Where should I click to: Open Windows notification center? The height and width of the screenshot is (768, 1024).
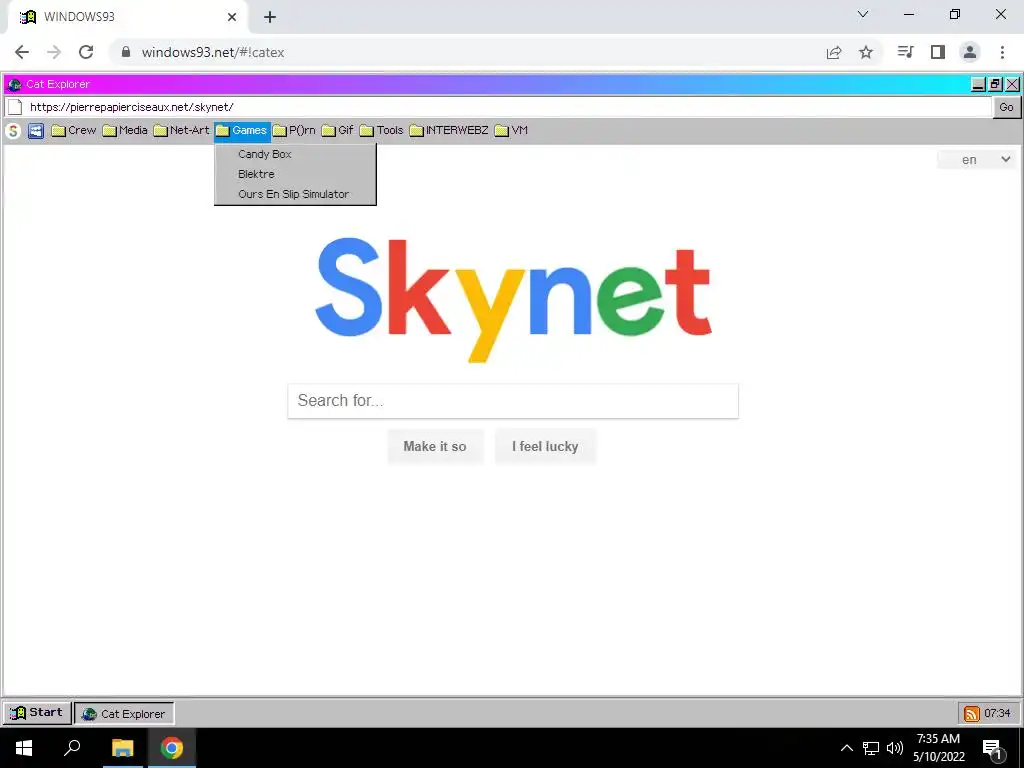(992, 749)
